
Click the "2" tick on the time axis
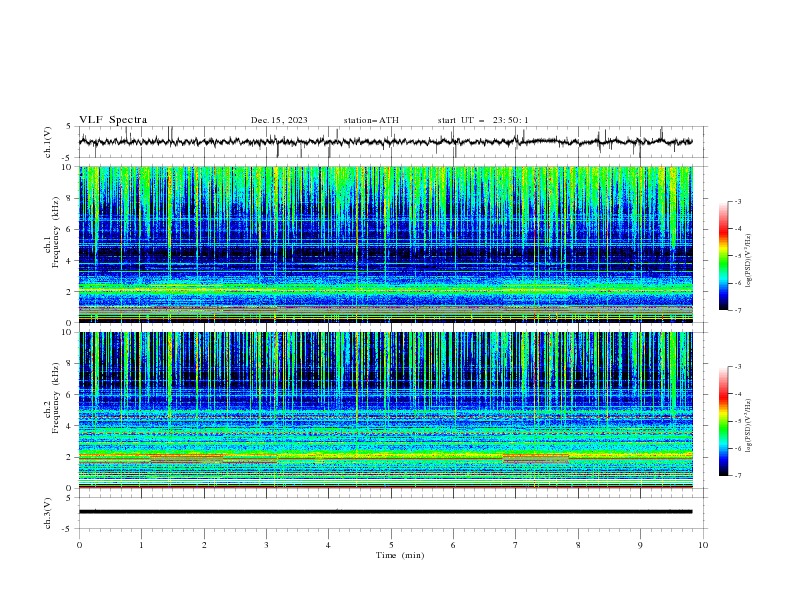[x=204, y=545]
